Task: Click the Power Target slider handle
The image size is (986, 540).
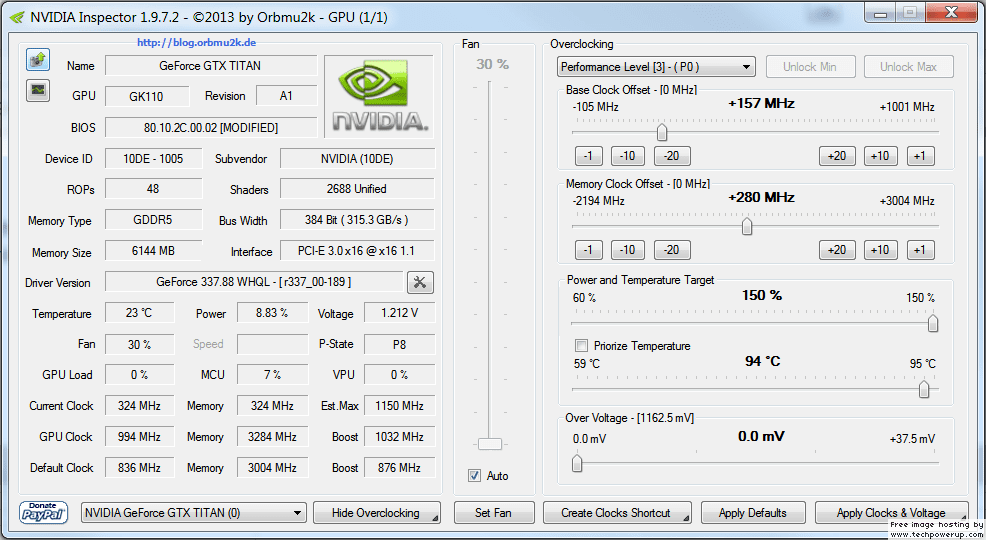Action: coord(933,323)
